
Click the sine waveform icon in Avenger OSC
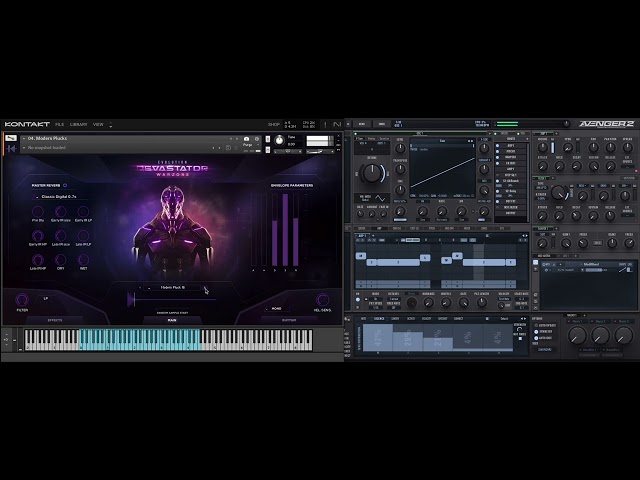(x=380, y=198)
